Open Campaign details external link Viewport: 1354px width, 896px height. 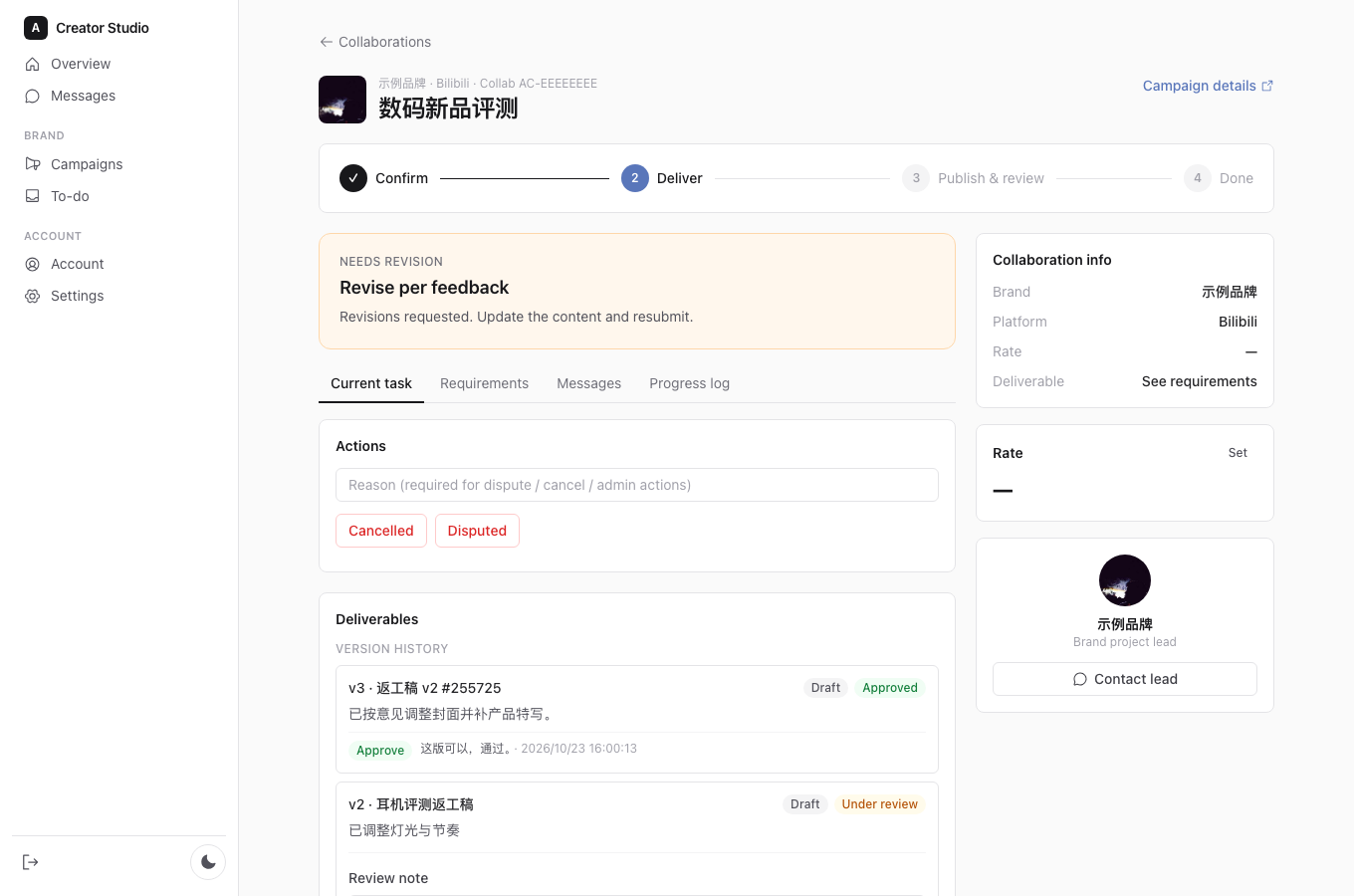1208,86
